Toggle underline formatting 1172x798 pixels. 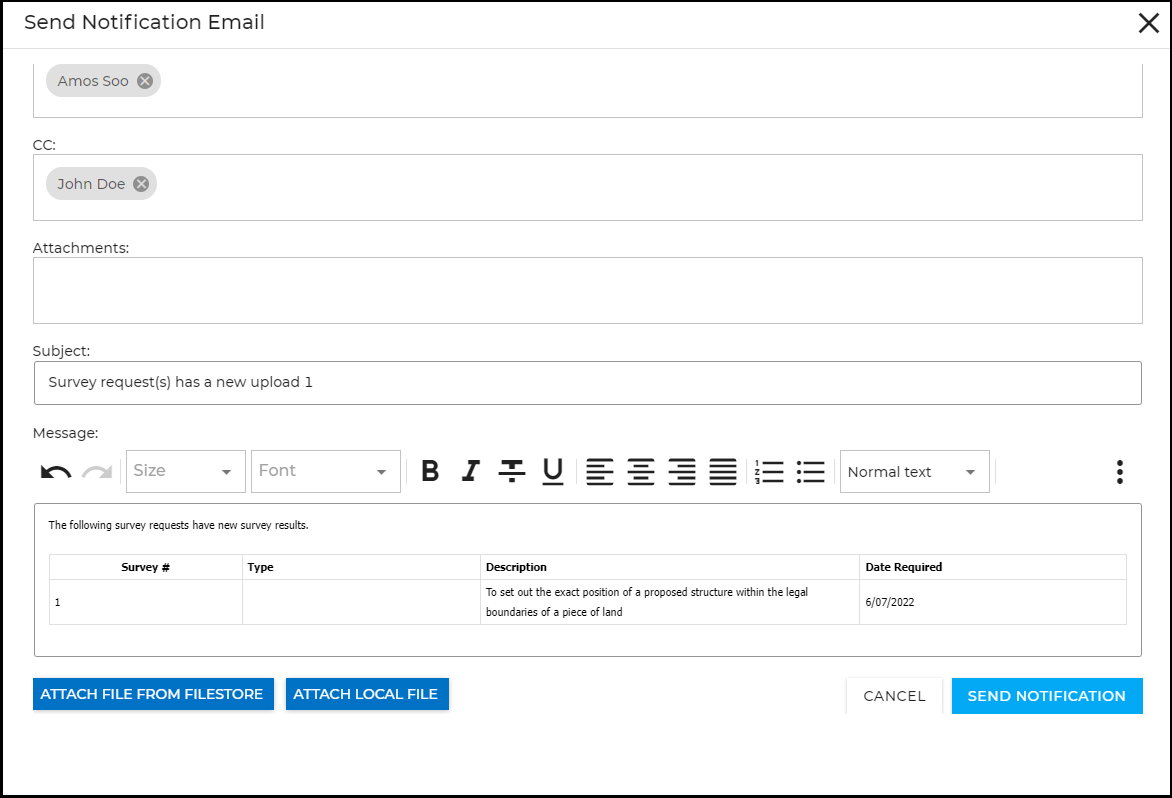(553, 471)
